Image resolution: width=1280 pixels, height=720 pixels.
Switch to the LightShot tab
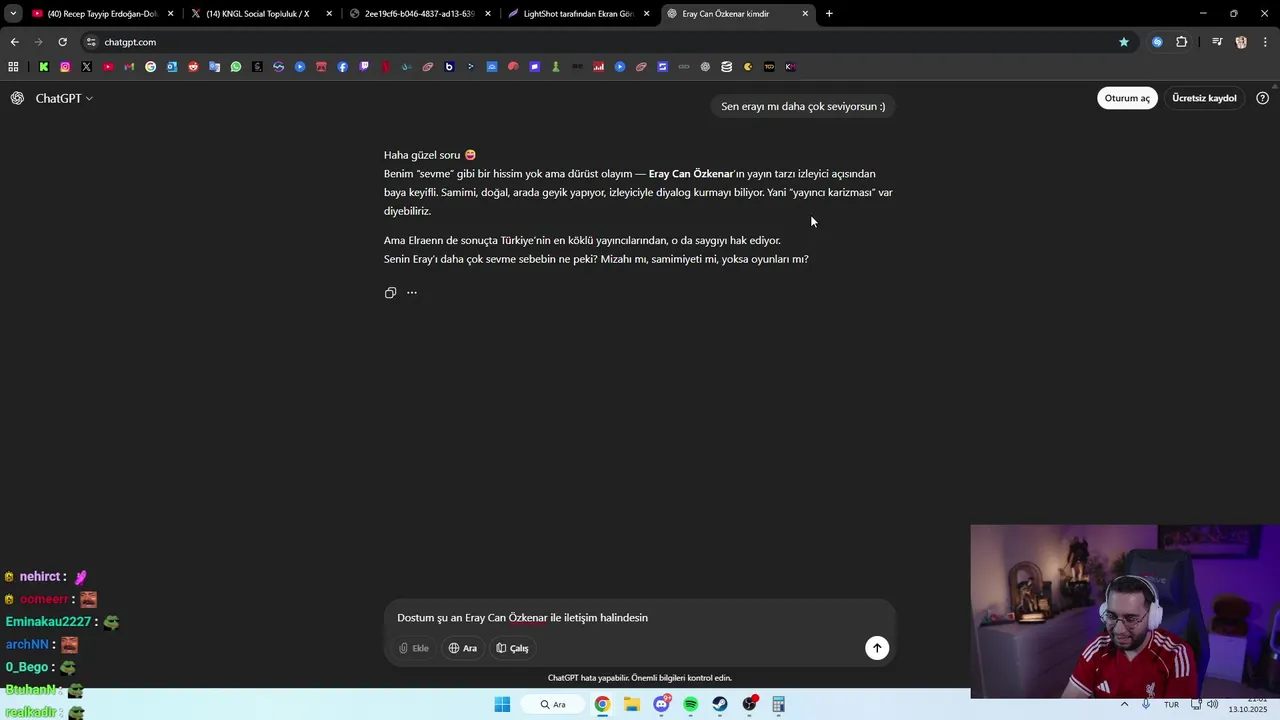click(x=578, y=14)
